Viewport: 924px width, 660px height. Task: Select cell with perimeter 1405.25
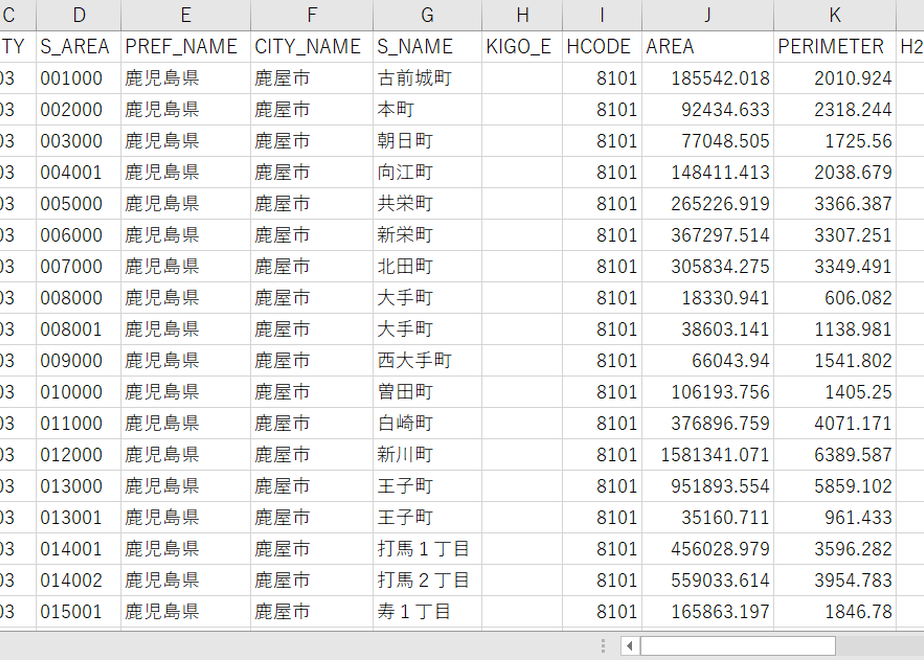click(835, 392)
